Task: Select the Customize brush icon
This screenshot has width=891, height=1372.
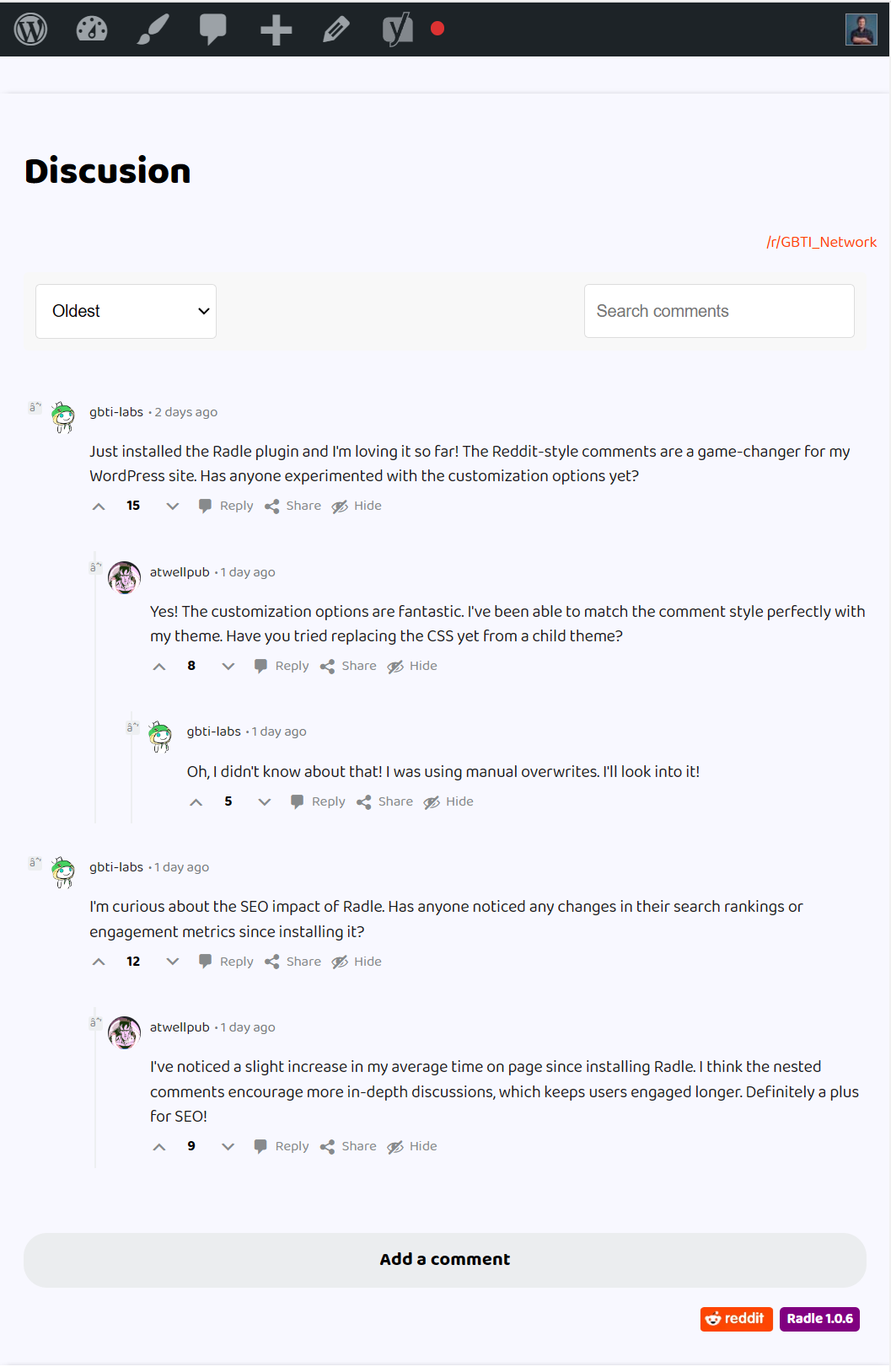Action: 152,29
